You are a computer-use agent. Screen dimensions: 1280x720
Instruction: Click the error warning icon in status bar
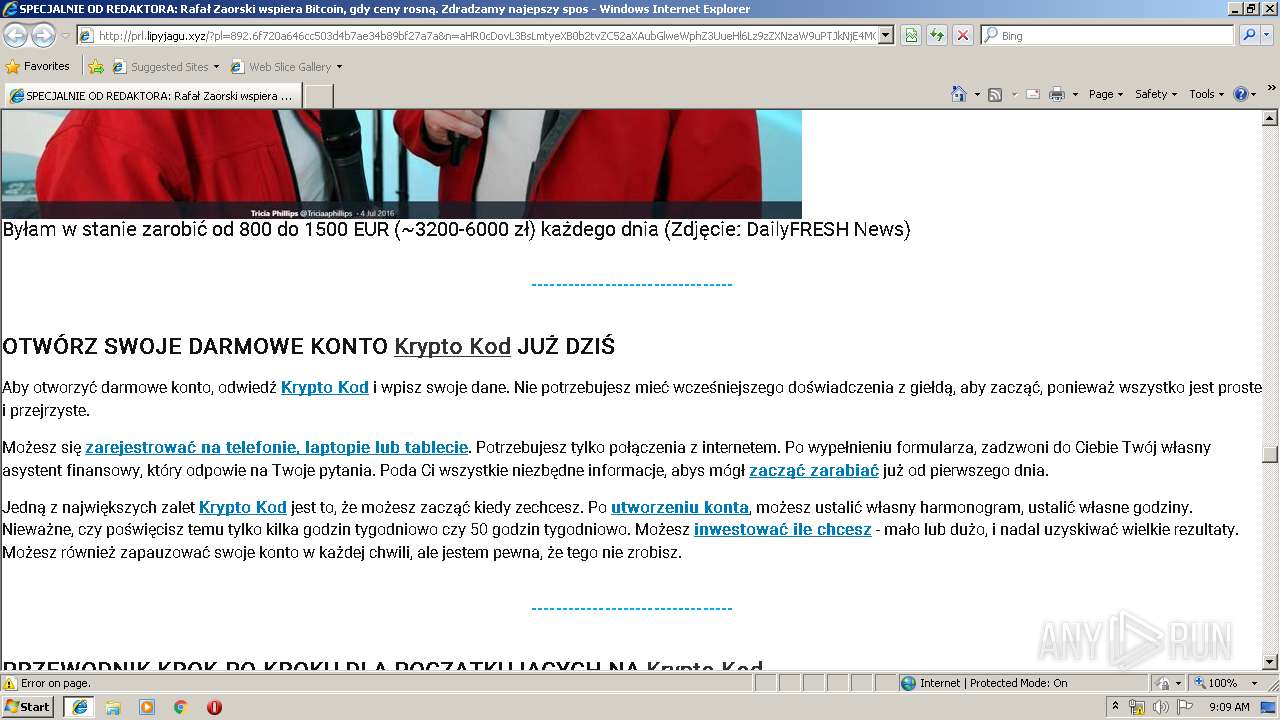pyautogui.click(x=10, y=683)
